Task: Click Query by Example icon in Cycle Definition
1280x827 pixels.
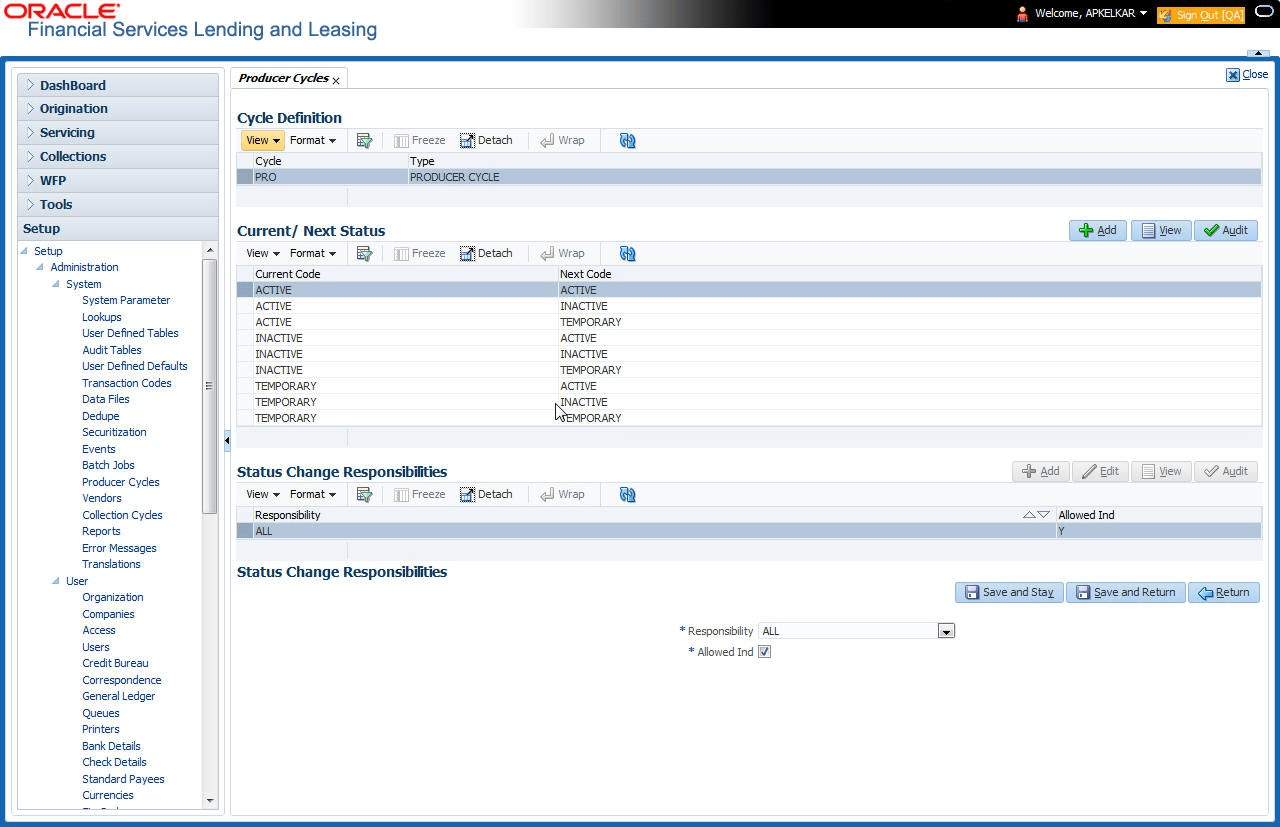Action: pyautogui.click(x=364, y=141)
